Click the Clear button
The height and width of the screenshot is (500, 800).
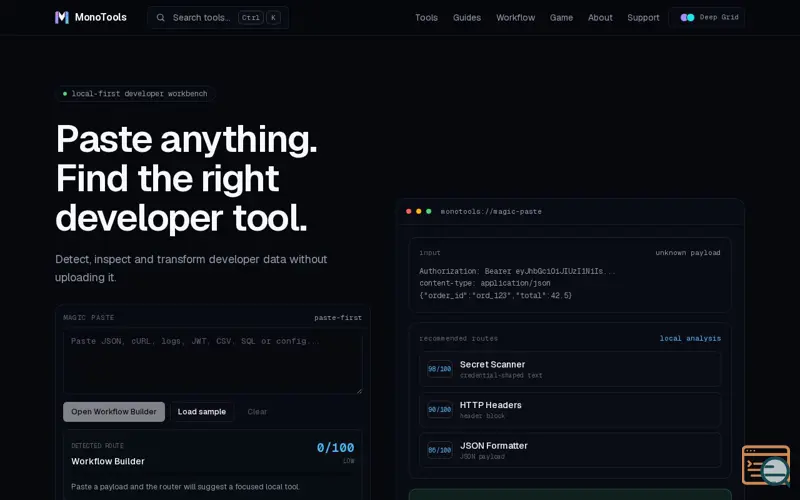pos(257,412)
